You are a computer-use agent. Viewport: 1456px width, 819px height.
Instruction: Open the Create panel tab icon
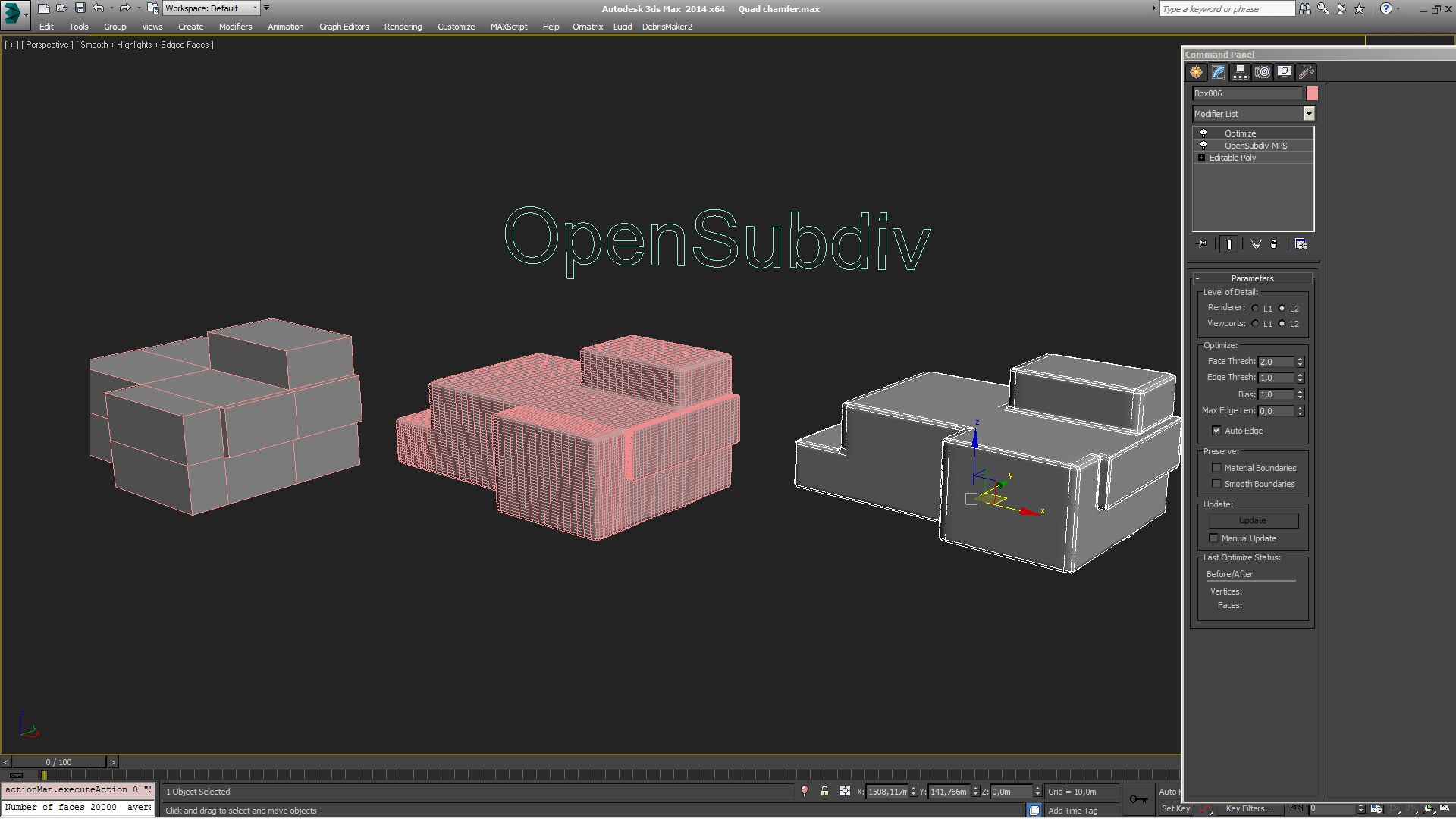[1196, 73]
